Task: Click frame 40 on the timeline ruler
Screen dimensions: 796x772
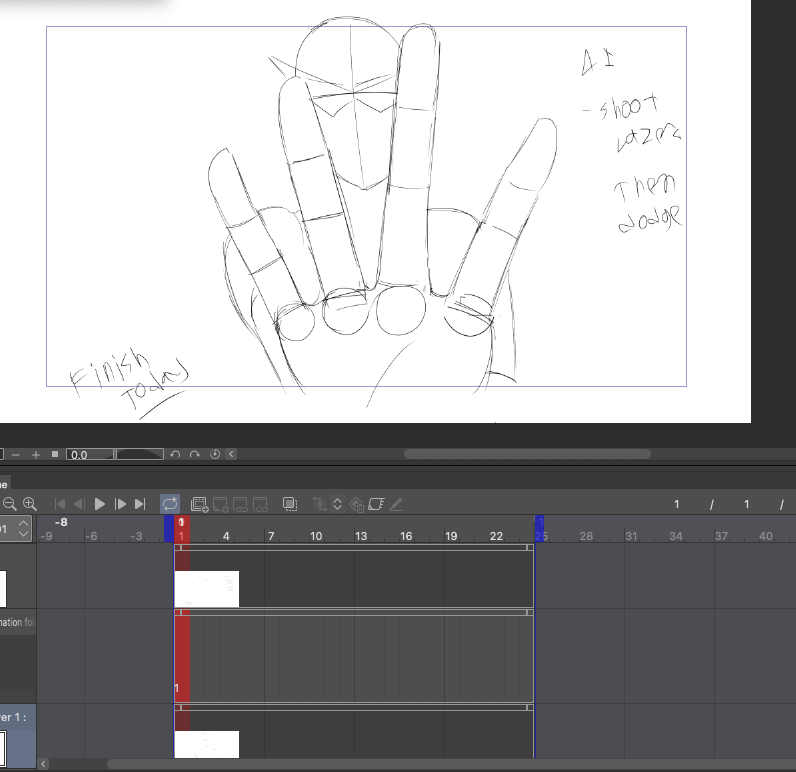Action: (766, 536)
